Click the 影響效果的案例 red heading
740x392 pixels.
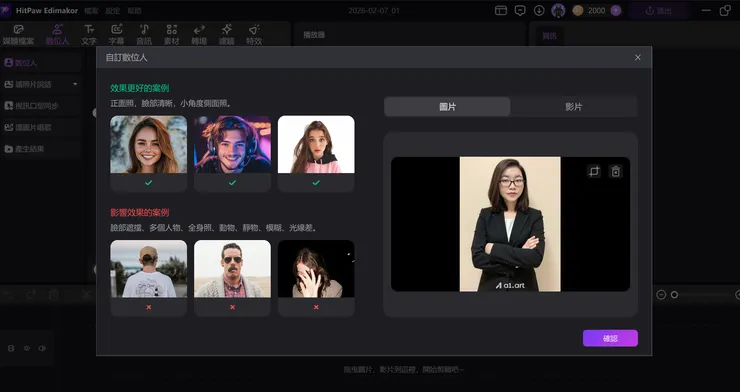(x=140, y=213)
